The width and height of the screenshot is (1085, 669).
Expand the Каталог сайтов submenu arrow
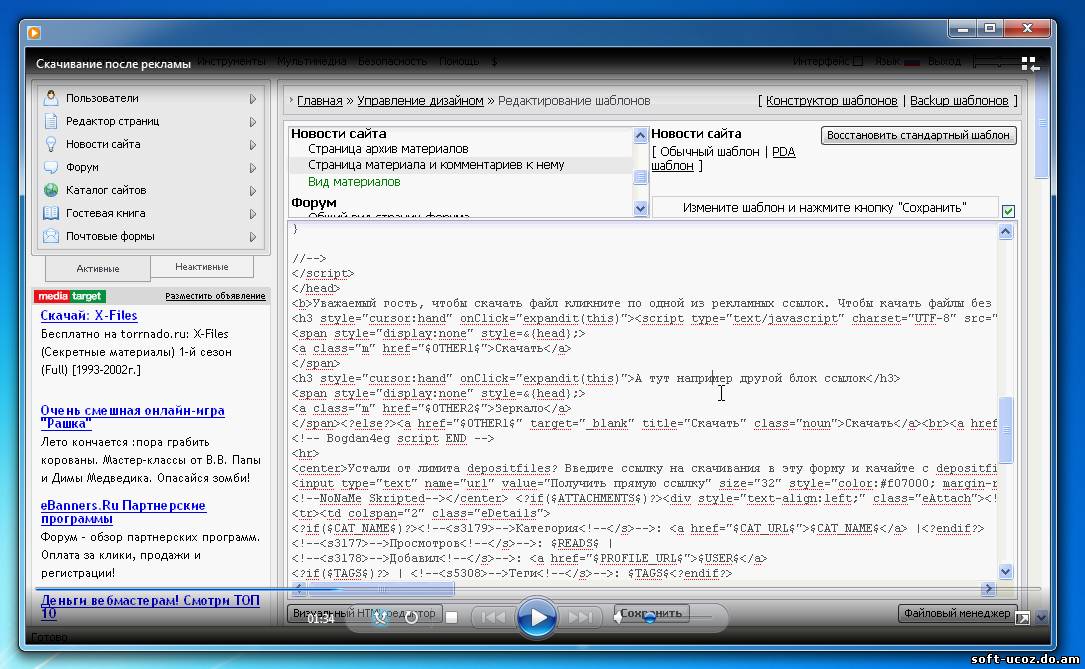253,191
